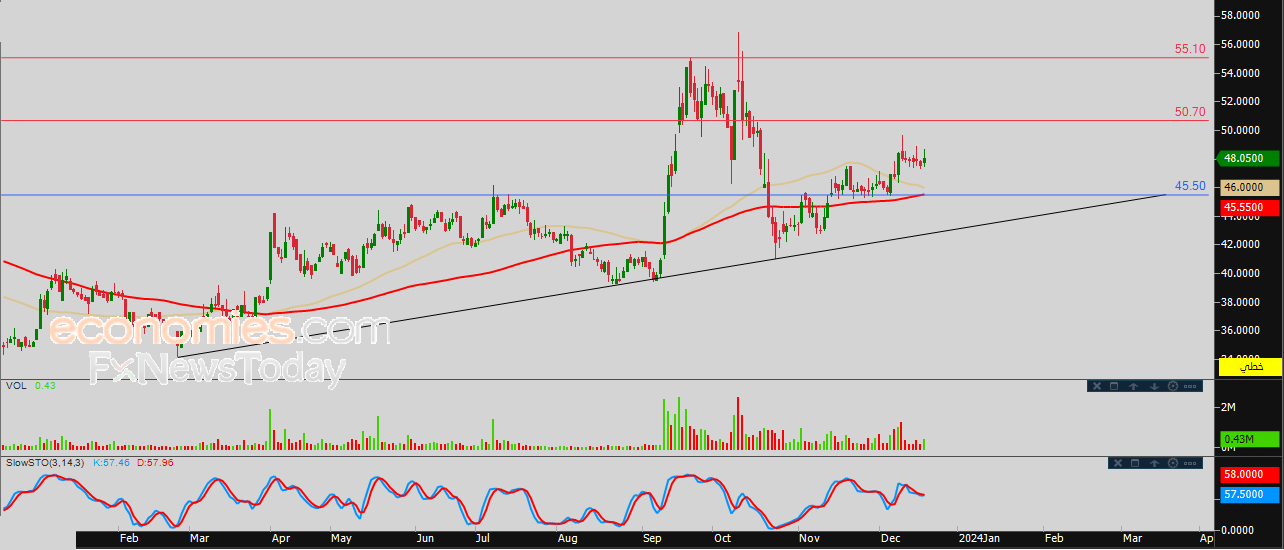1284x550 pixels.
Task: Click the 45.50 support level label
Action: (x=1190, y=186)
